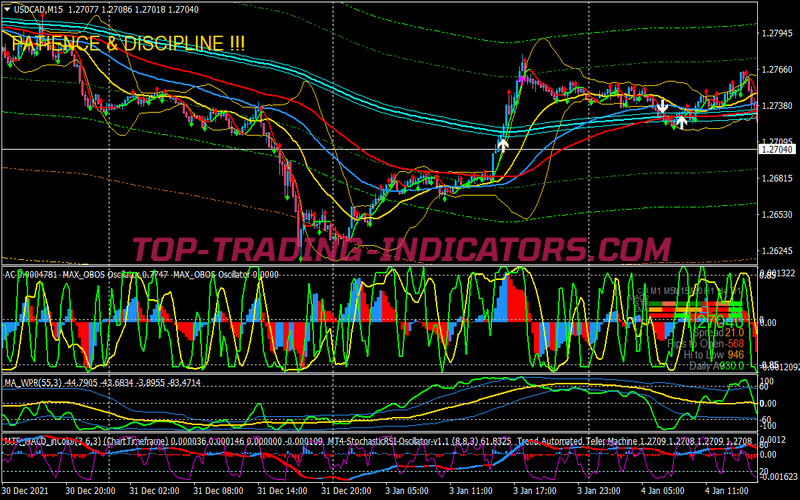
Task: Click the M1 M5 M15 timeframe header row
Action: 689,291
